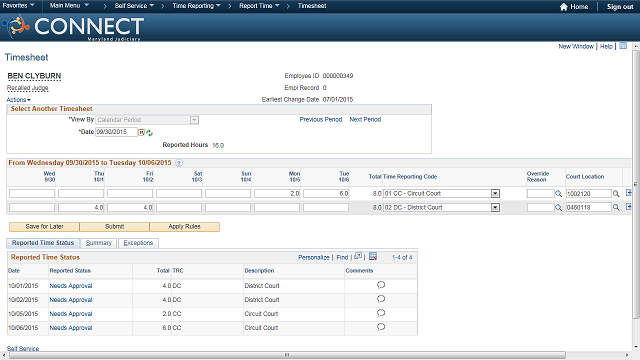The width and height of the screenshot is (640, 360).
Task: Click Override Reason field in Circuit Court row
Action: coord(540,193)
